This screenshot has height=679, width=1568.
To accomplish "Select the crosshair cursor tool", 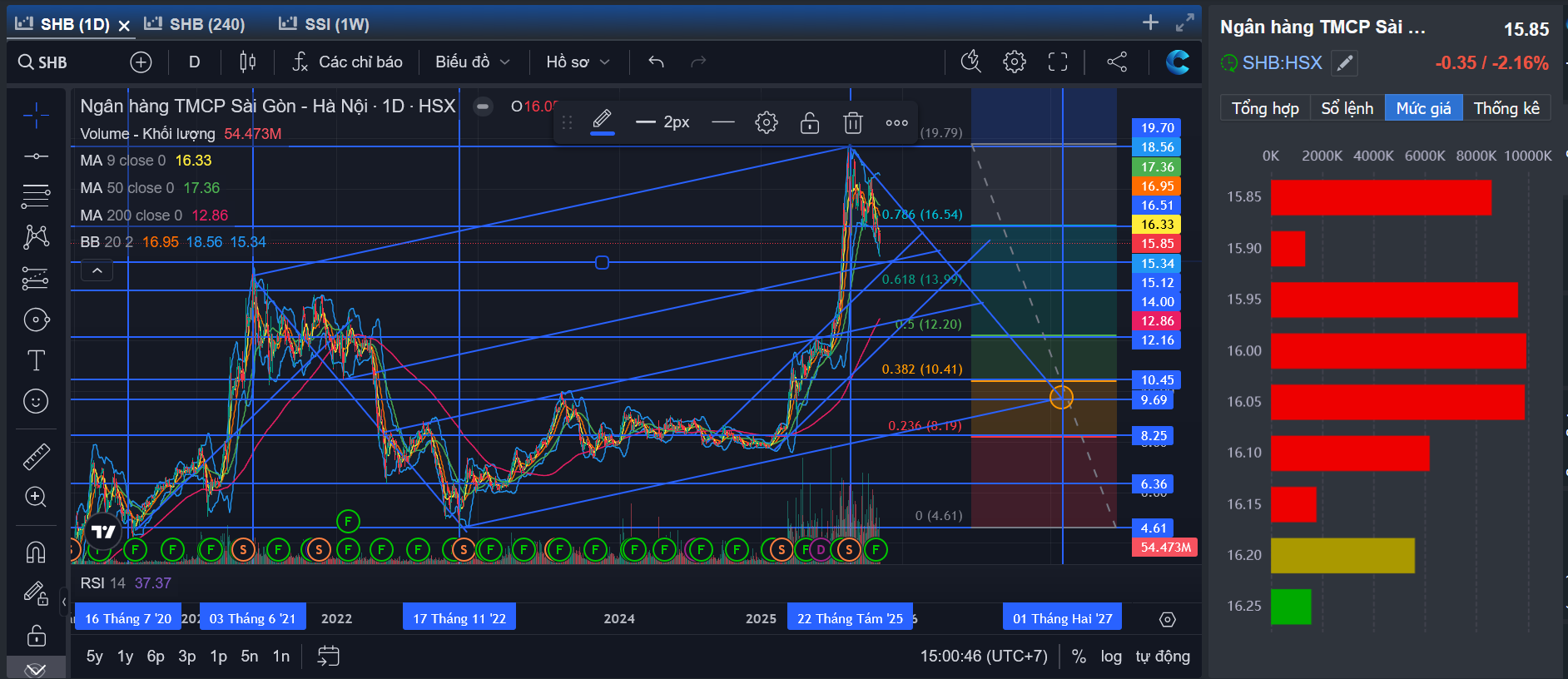I will click(36, 116).
